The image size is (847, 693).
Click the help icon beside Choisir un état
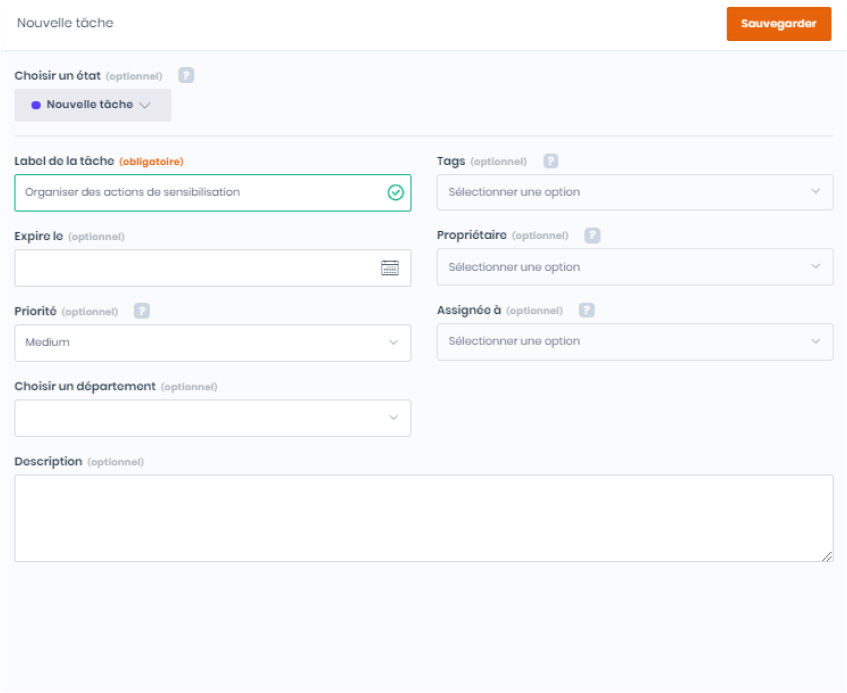point(186,76)
